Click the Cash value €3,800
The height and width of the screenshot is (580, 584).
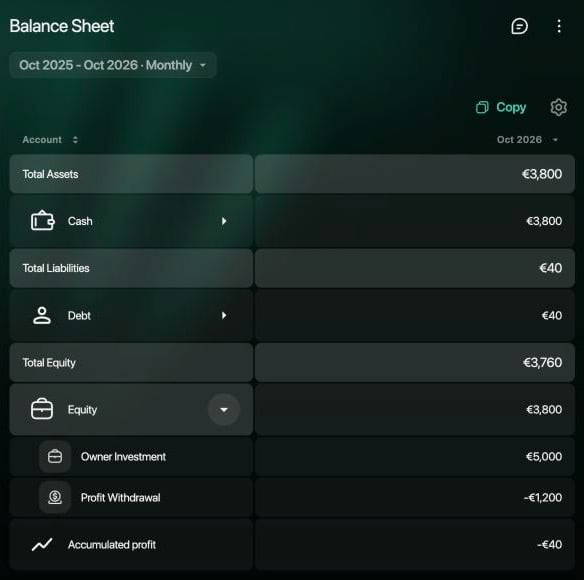[544, 221]
